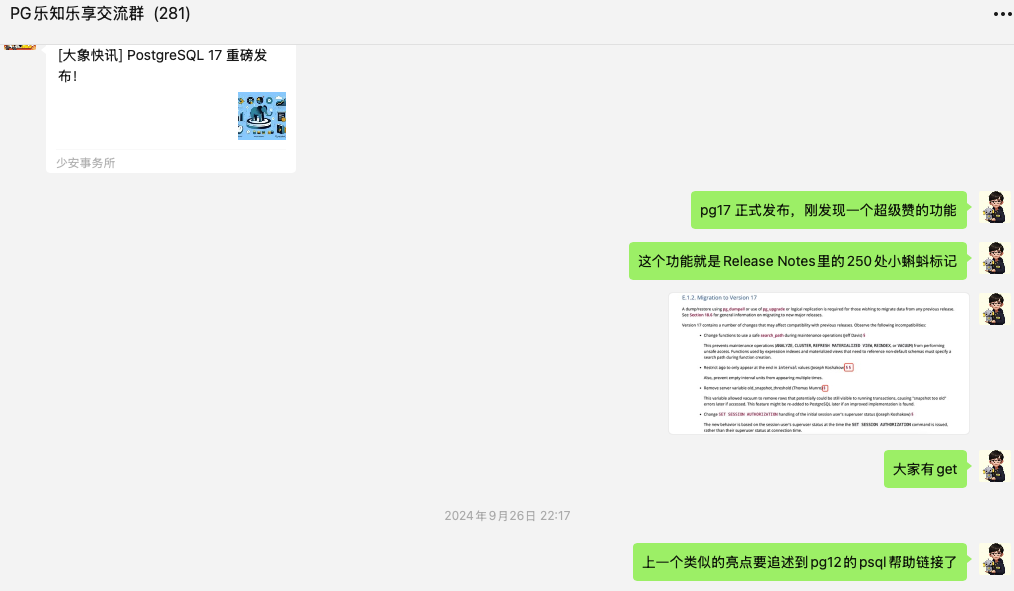Screen dimensions: 1014x591
Task: Select the 'pg12 的 psql 帮助链接' message bubble
Action: (x=799, y=562)
